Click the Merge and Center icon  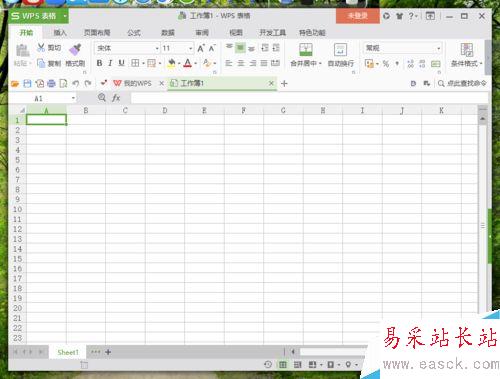pyautogui.click(x=306, y=49)
